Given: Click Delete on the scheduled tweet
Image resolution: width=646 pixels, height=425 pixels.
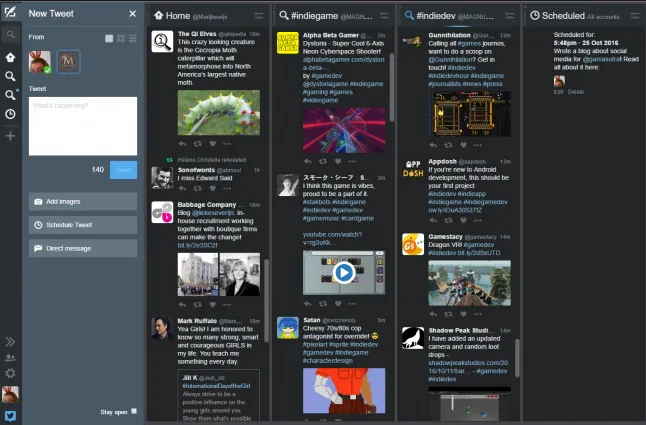Looking at the screenshot, I should pyautogui.click(x=576, y=91).
